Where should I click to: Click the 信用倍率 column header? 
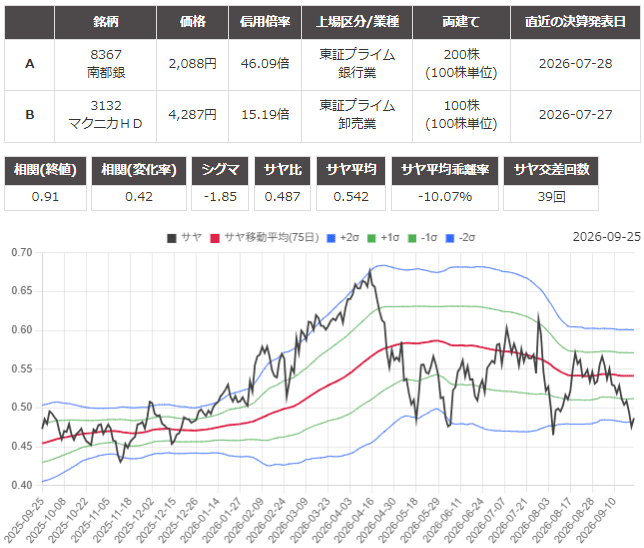(265, 22)
